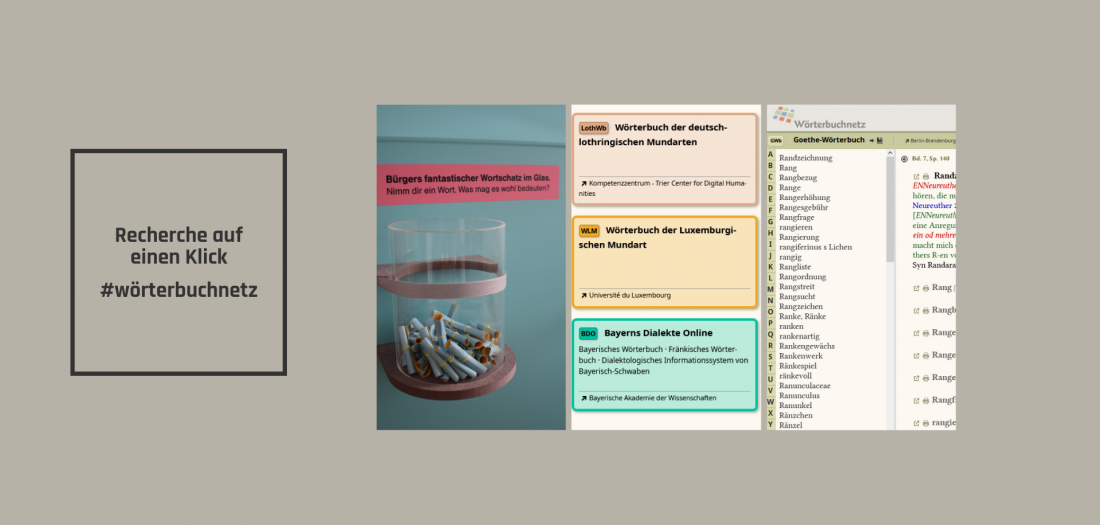Viewport: 1100px width, 525px height.
Task: Select Rangstreit in the word list
Action: (x=798, y=286)
